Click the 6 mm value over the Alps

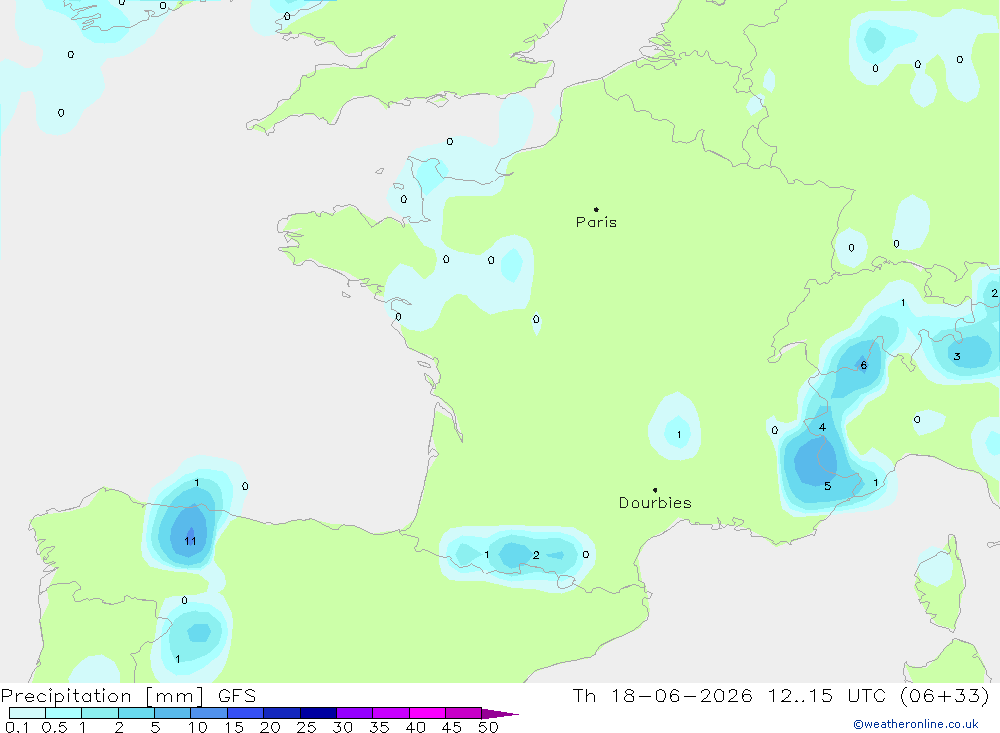click(x=864, y=366)
